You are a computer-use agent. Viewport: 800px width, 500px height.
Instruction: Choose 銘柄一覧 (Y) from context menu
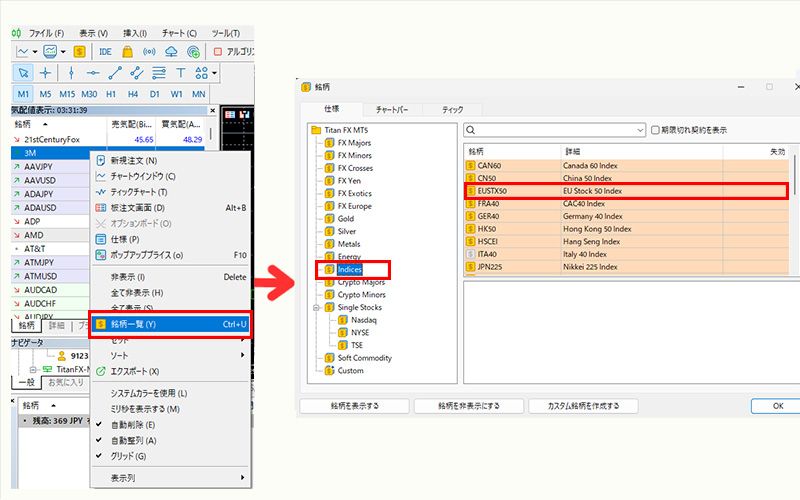click(x=169, y=324)
